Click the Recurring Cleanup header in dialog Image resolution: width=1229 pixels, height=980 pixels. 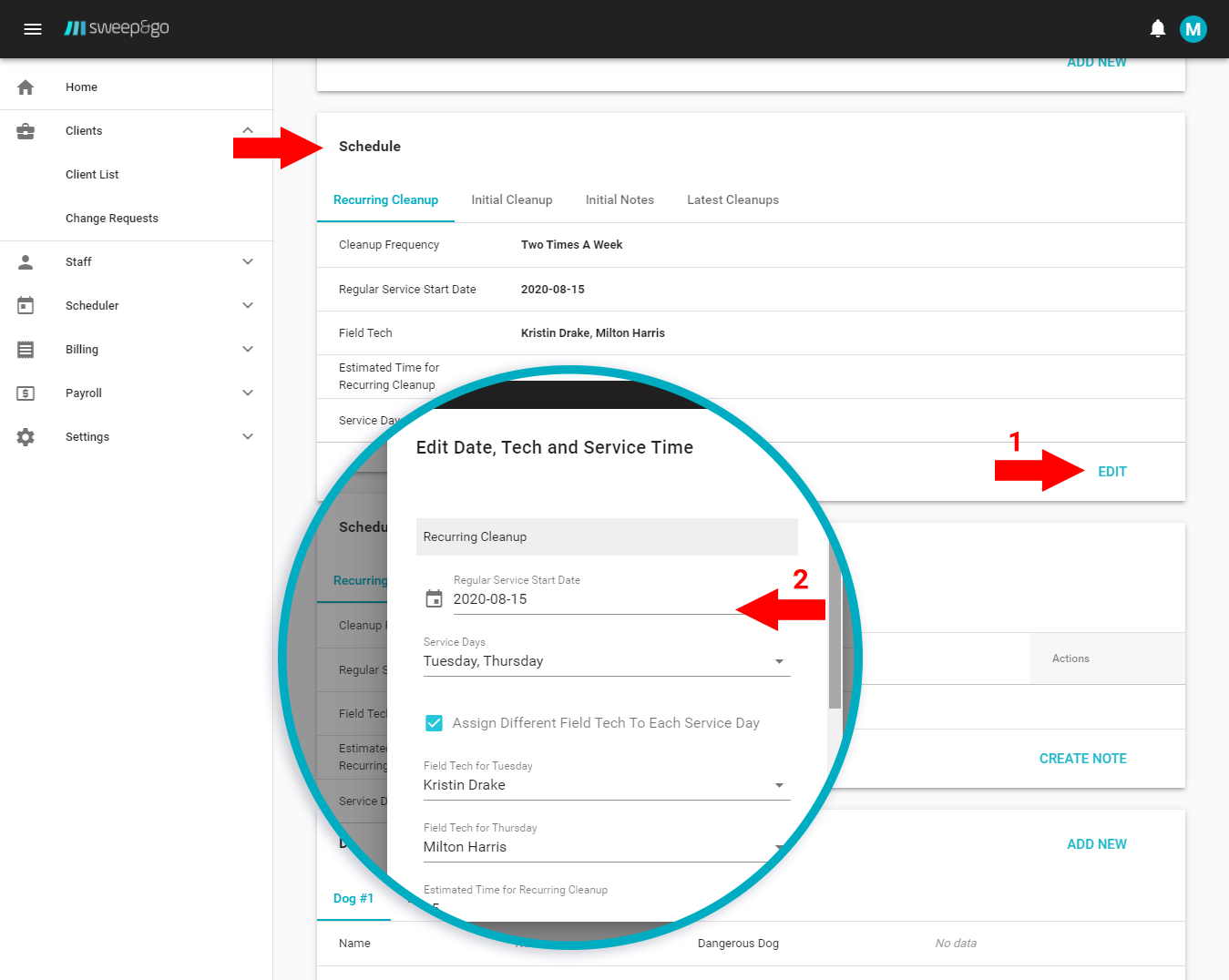tap(607, 536)
